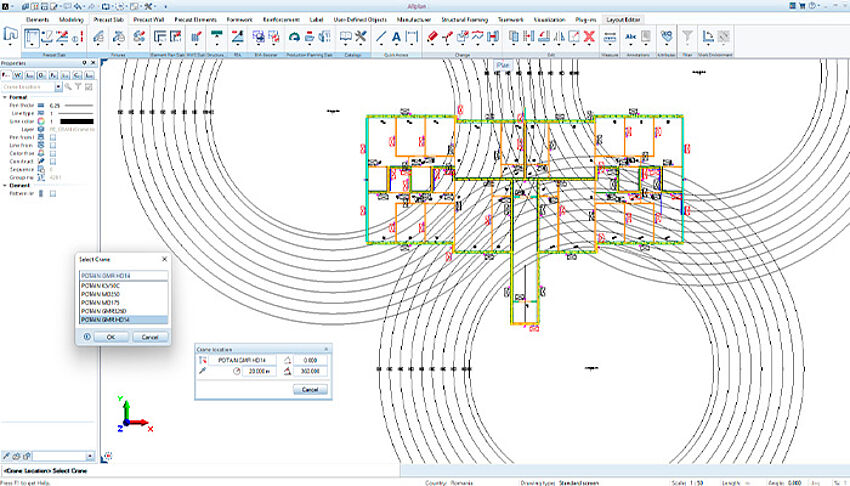Select the text 'A' tool in Quick Access
The height and width of the screenshot is (486, 850).
397,37
